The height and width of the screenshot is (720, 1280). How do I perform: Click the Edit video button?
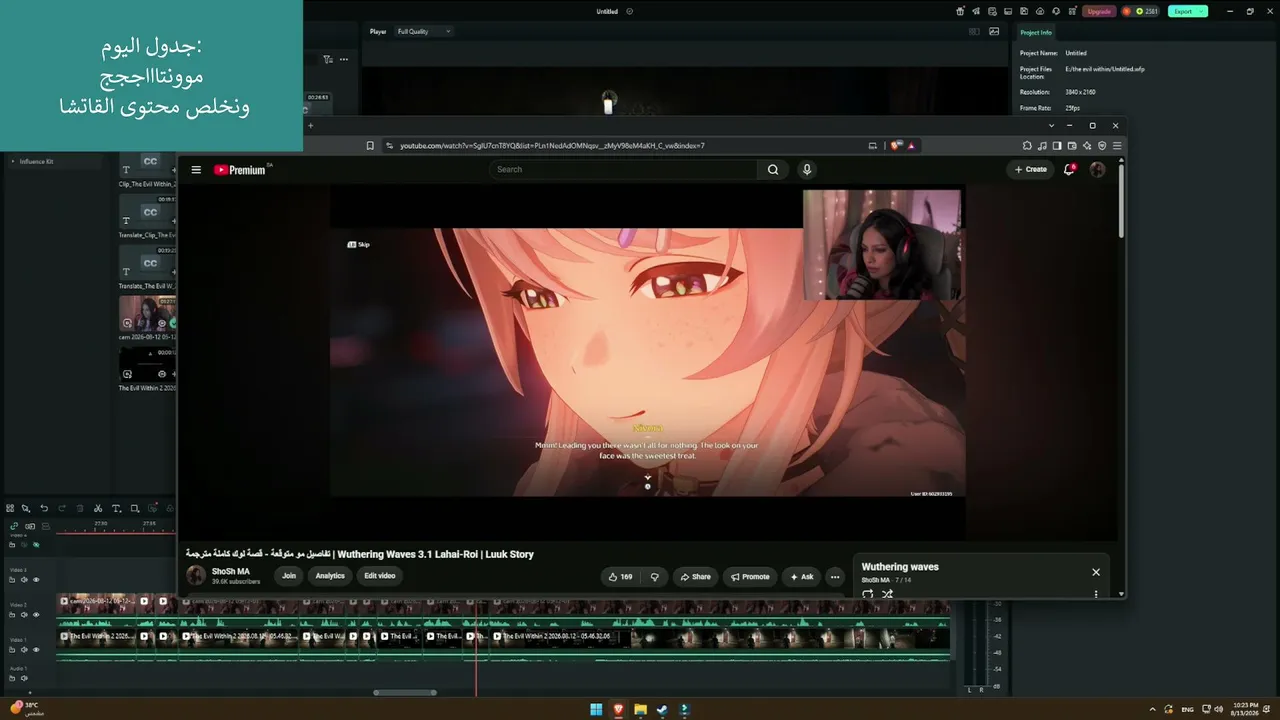pos(380,576)
